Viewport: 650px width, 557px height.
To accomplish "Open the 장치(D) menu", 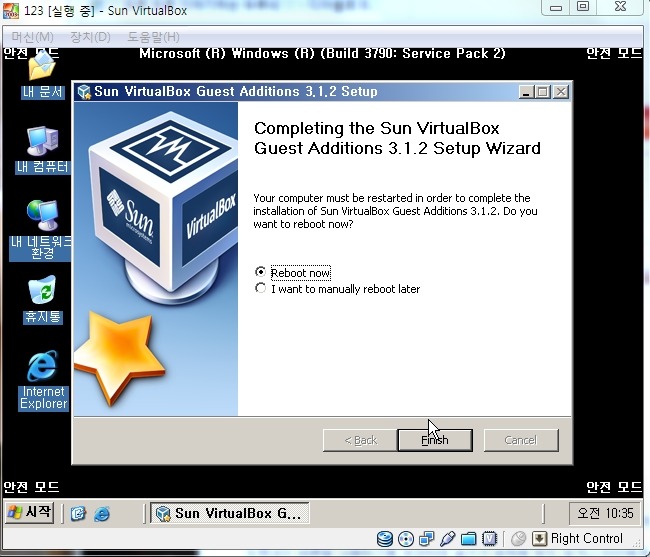I will click(x=90, y=37).
